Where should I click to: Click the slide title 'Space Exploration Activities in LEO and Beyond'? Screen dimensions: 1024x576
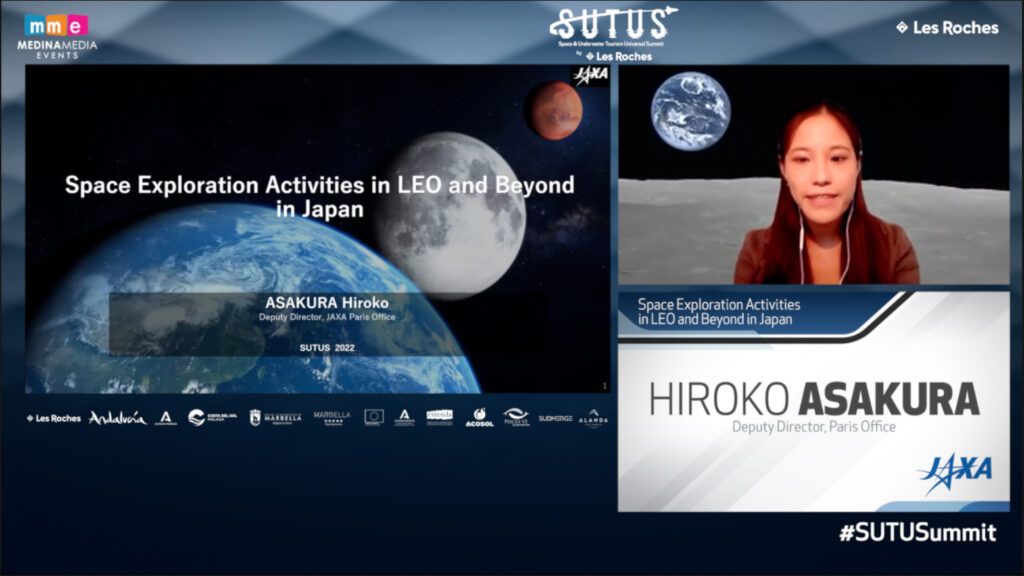coord(320,185)
